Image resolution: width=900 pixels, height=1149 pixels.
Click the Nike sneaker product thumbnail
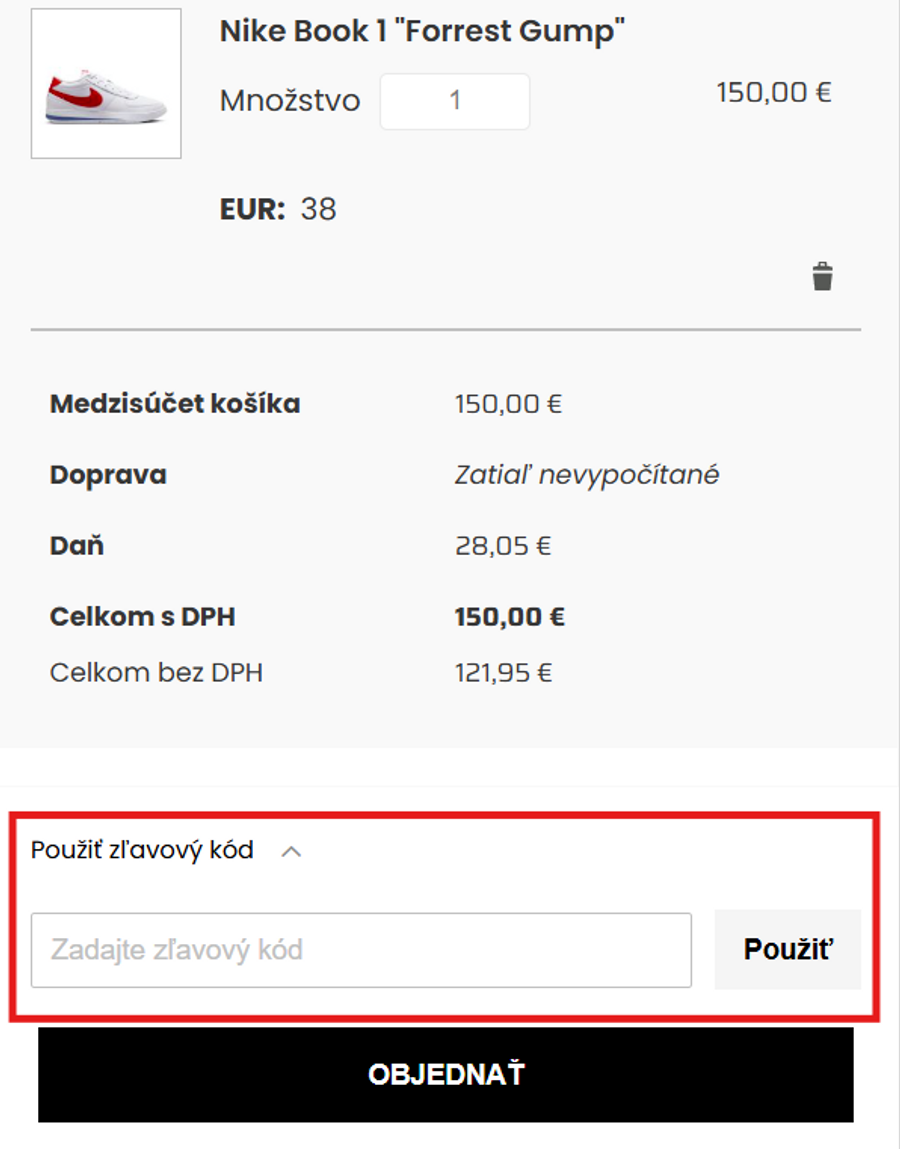click(106, 82)
